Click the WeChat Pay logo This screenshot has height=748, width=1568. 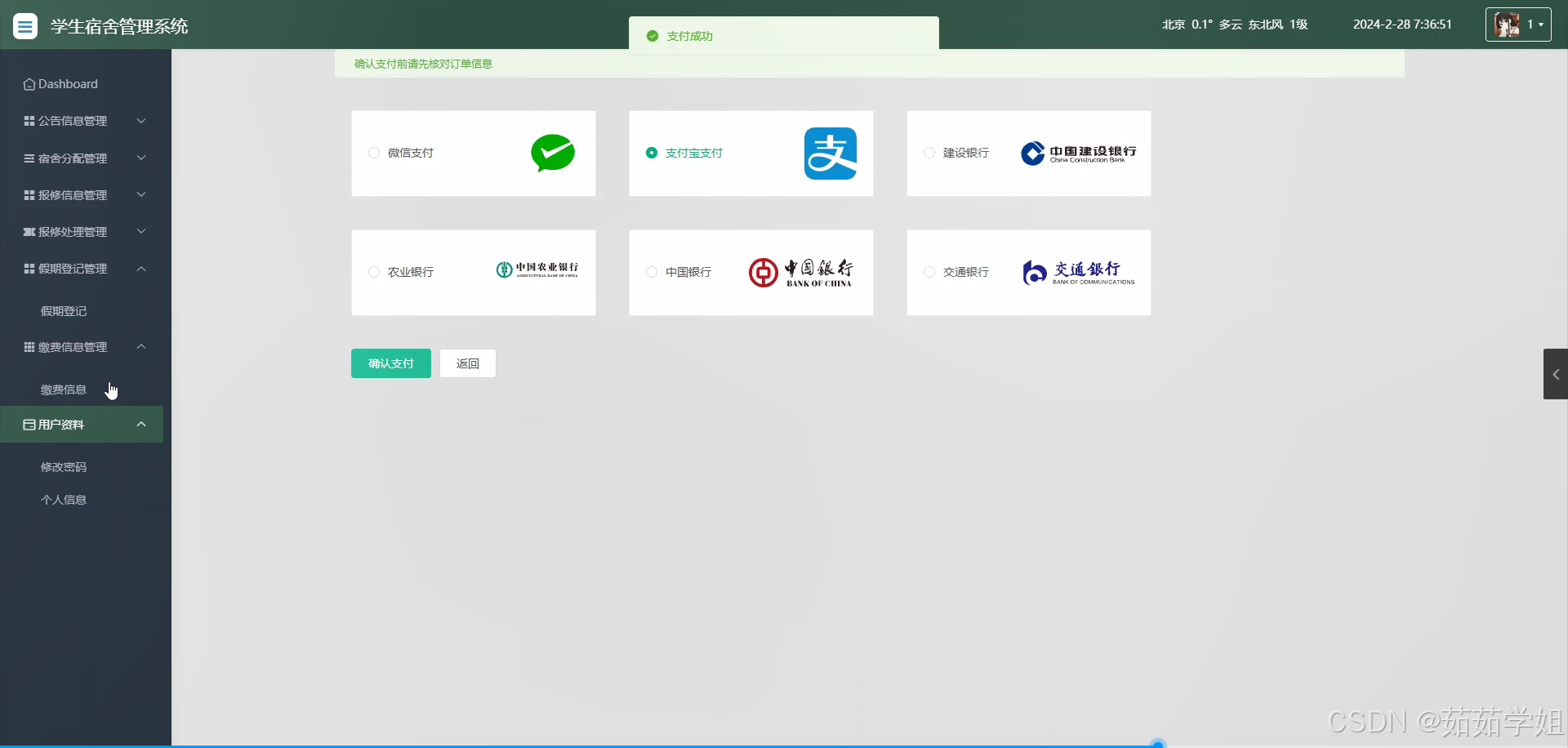click(x=553, y=153)
